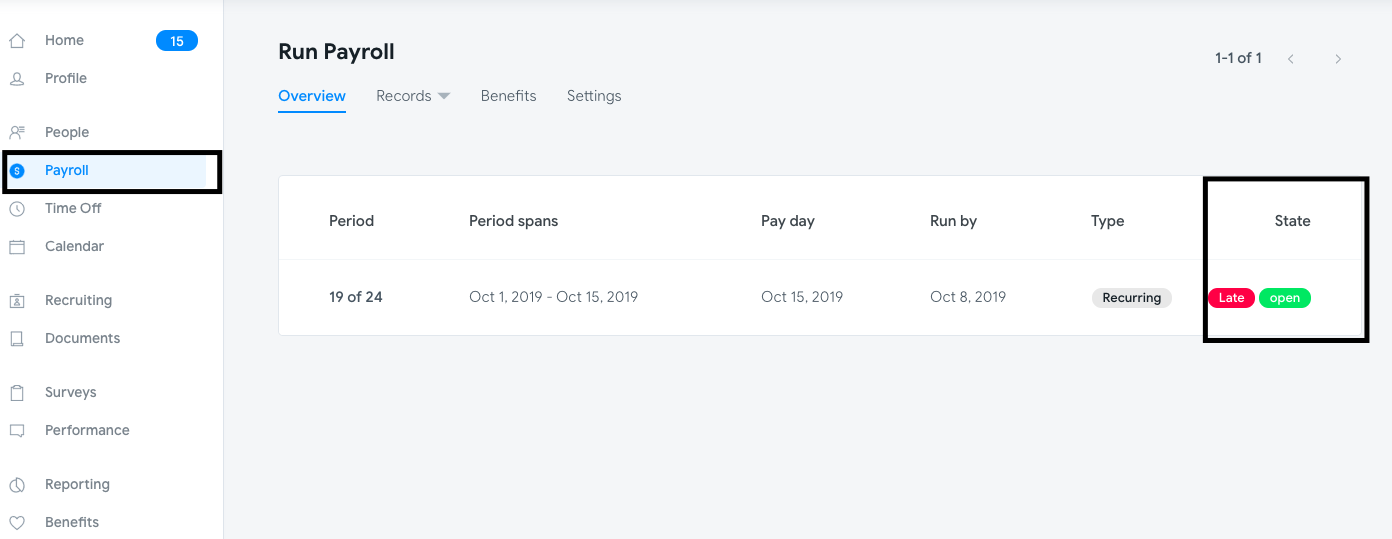Click the Surveys clipboard icon
The width and height of the screenshot is (1392, 539).
[17, 393]
